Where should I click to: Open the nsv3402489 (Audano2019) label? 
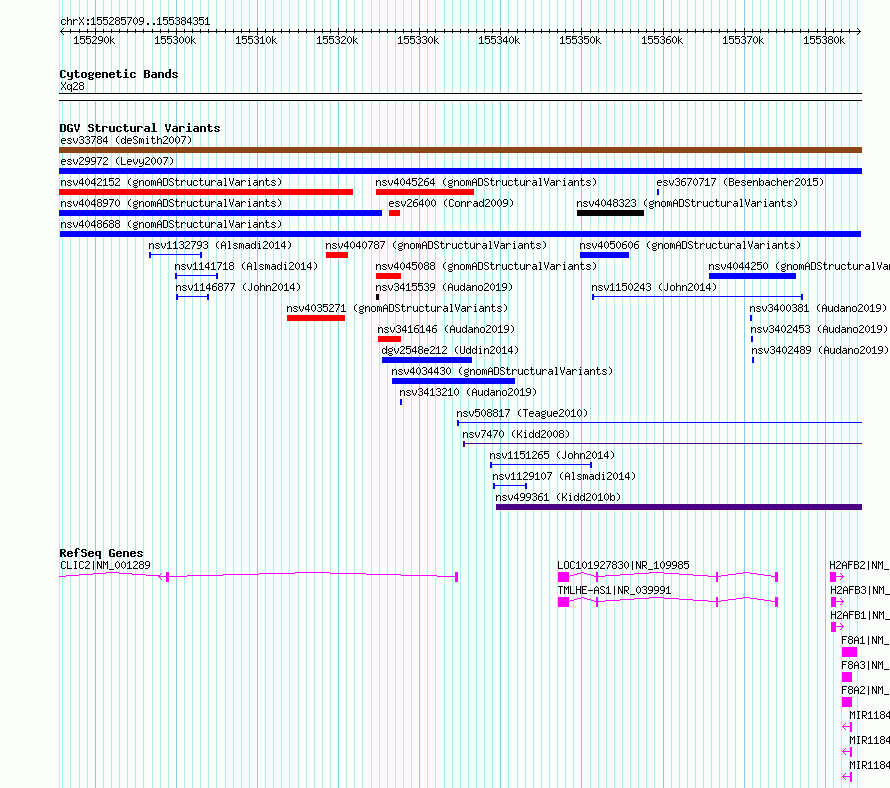pos(820,350)
